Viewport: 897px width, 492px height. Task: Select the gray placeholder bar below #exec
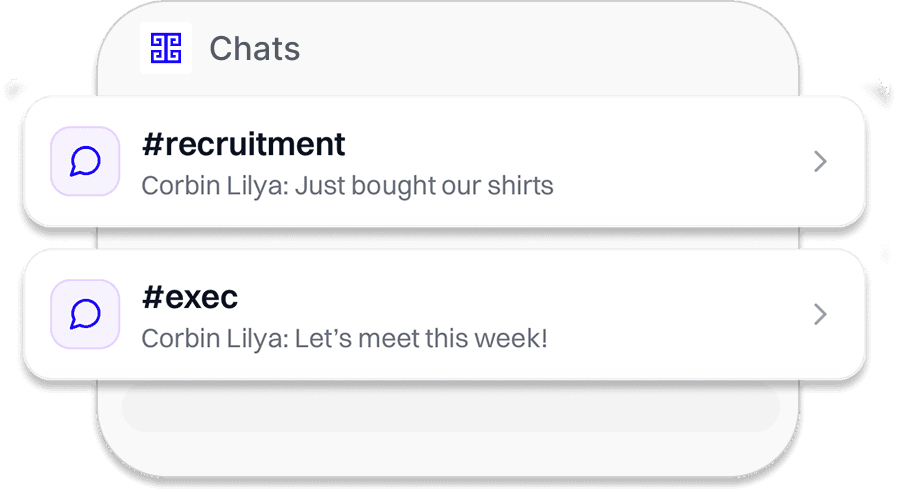click(450, 410)
